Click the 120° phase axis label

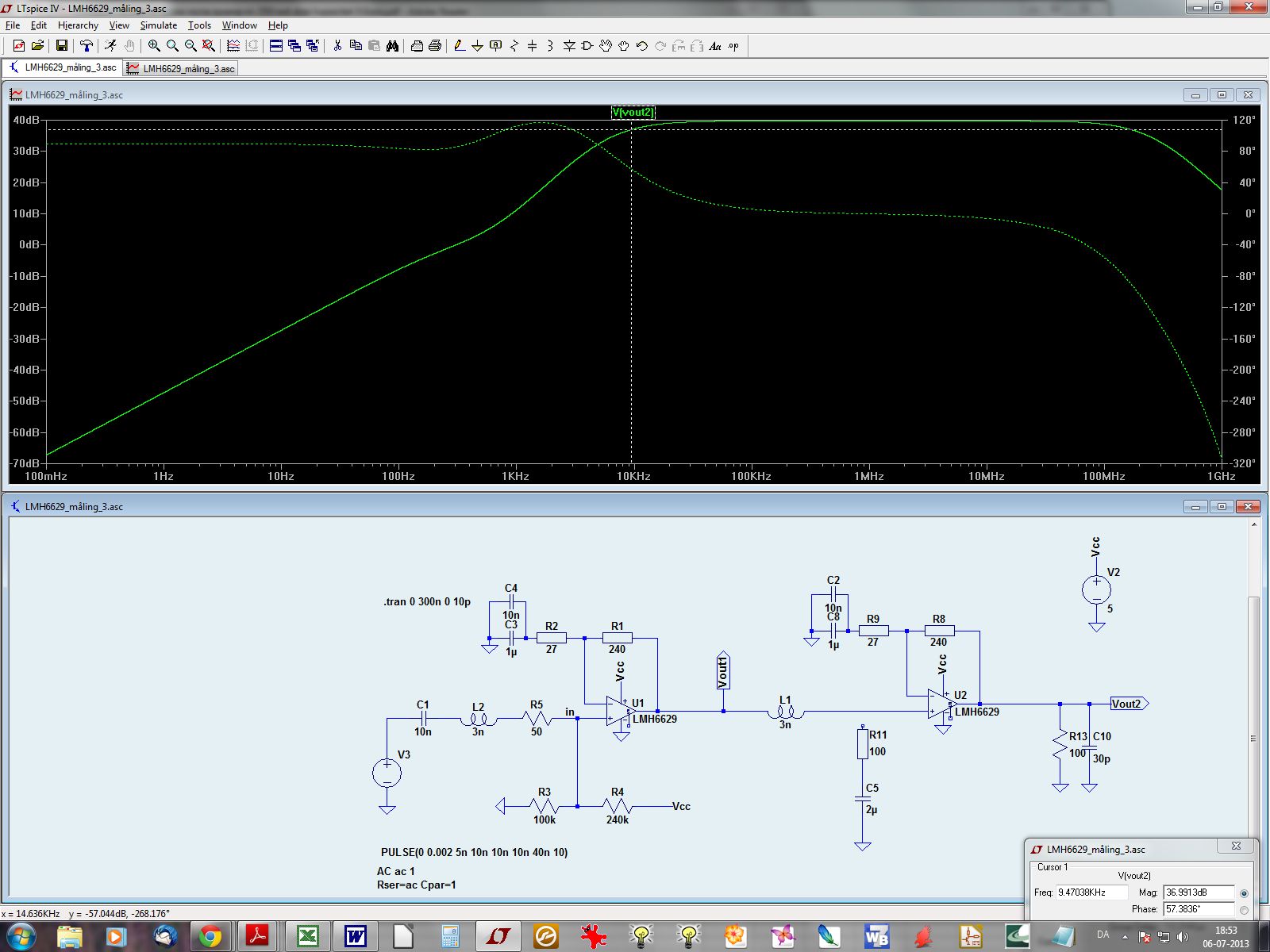[1244, 120]
